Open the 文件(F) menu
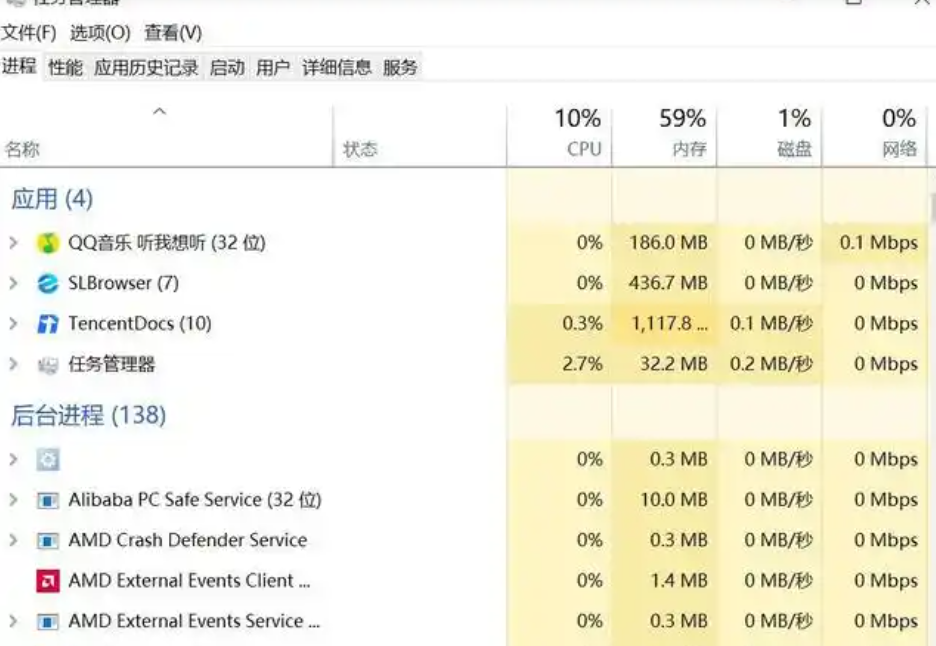The height and width of the screenshot is (646, 936). [x=28, y=32]
